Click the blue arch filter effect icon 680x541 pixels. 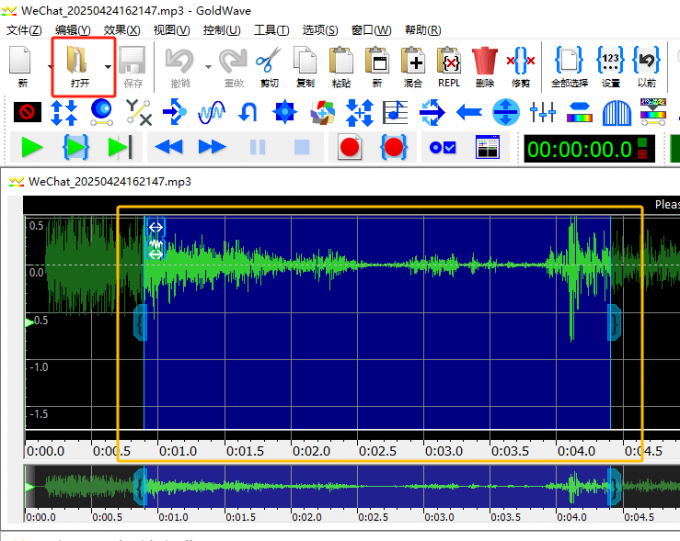click(x=617, y=113)
